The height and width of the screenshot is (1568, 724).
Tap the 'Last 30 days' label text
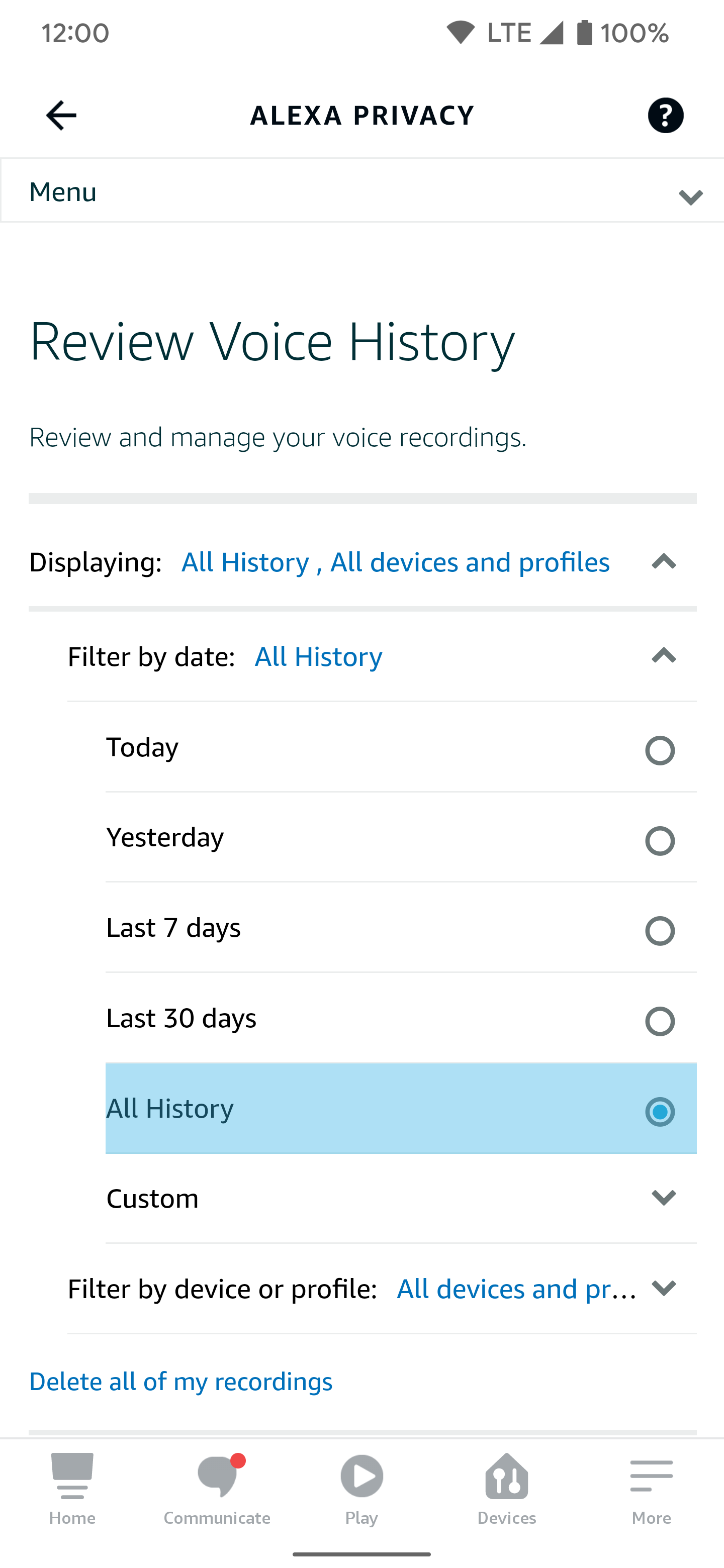[x=182, y=1018]
